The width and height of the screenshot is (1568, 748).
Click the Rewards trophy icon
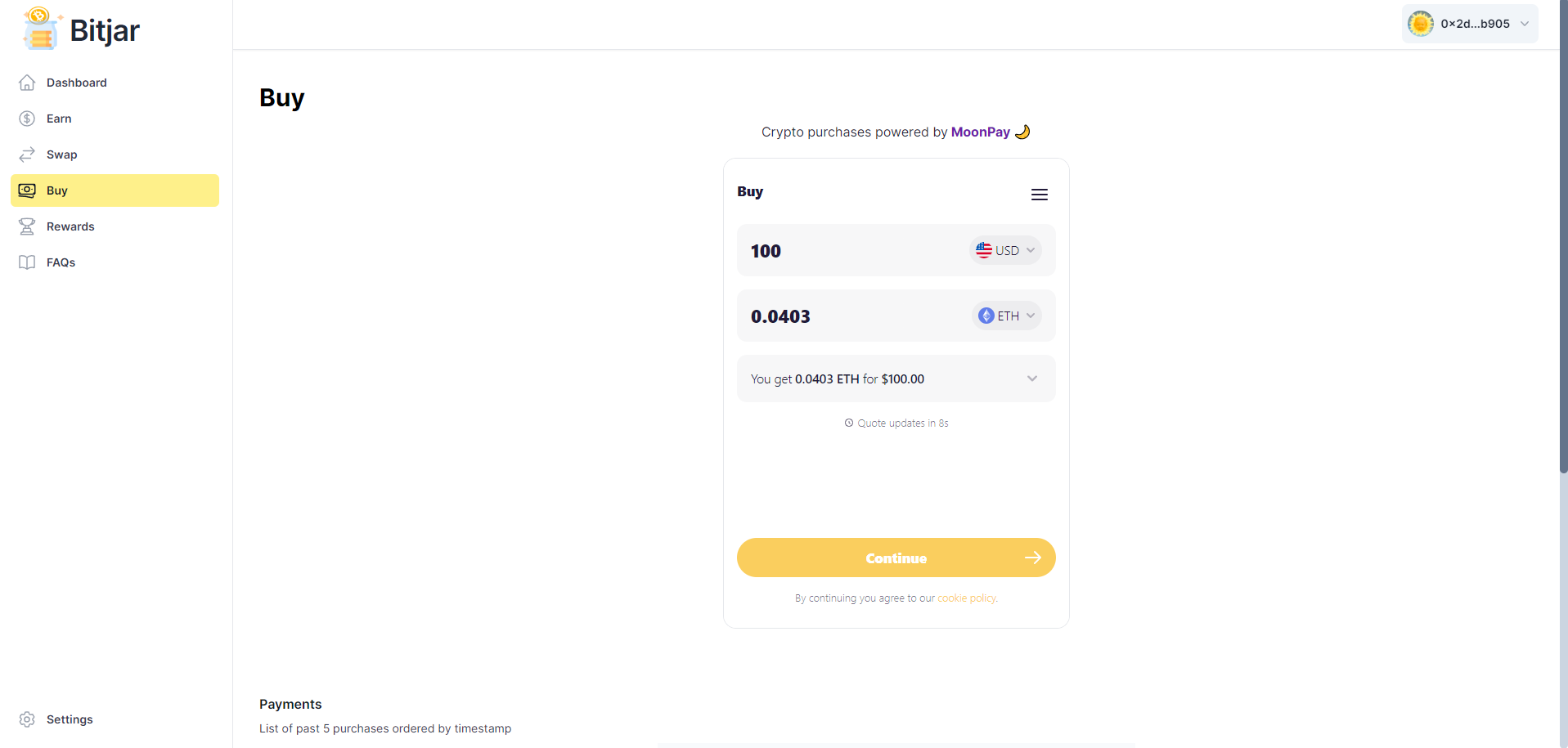click(x=27, y=226)
